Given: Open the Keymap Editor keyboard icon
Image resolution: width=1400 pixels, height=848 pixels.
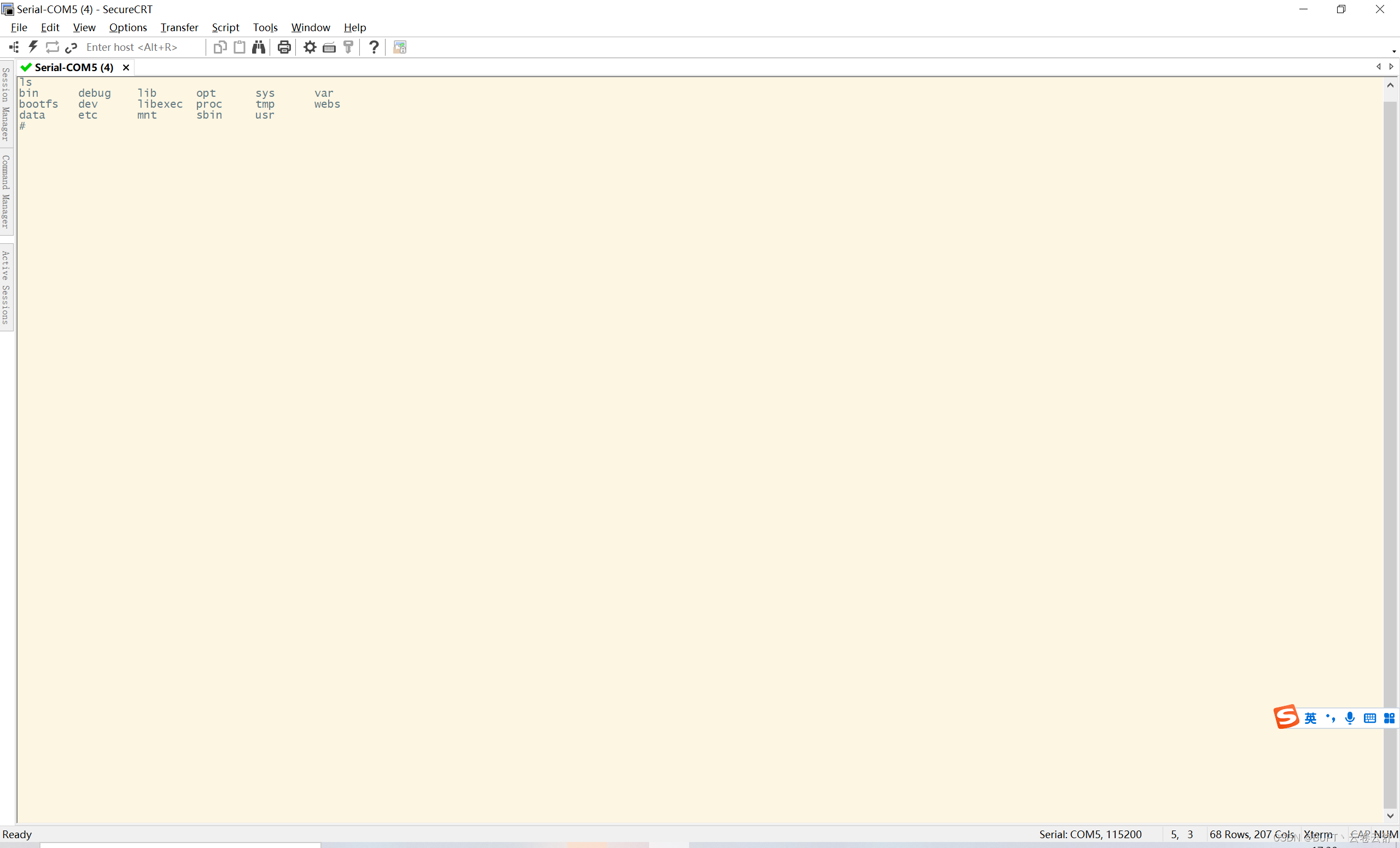Looking at the screenshot, I should pos(329,47).
